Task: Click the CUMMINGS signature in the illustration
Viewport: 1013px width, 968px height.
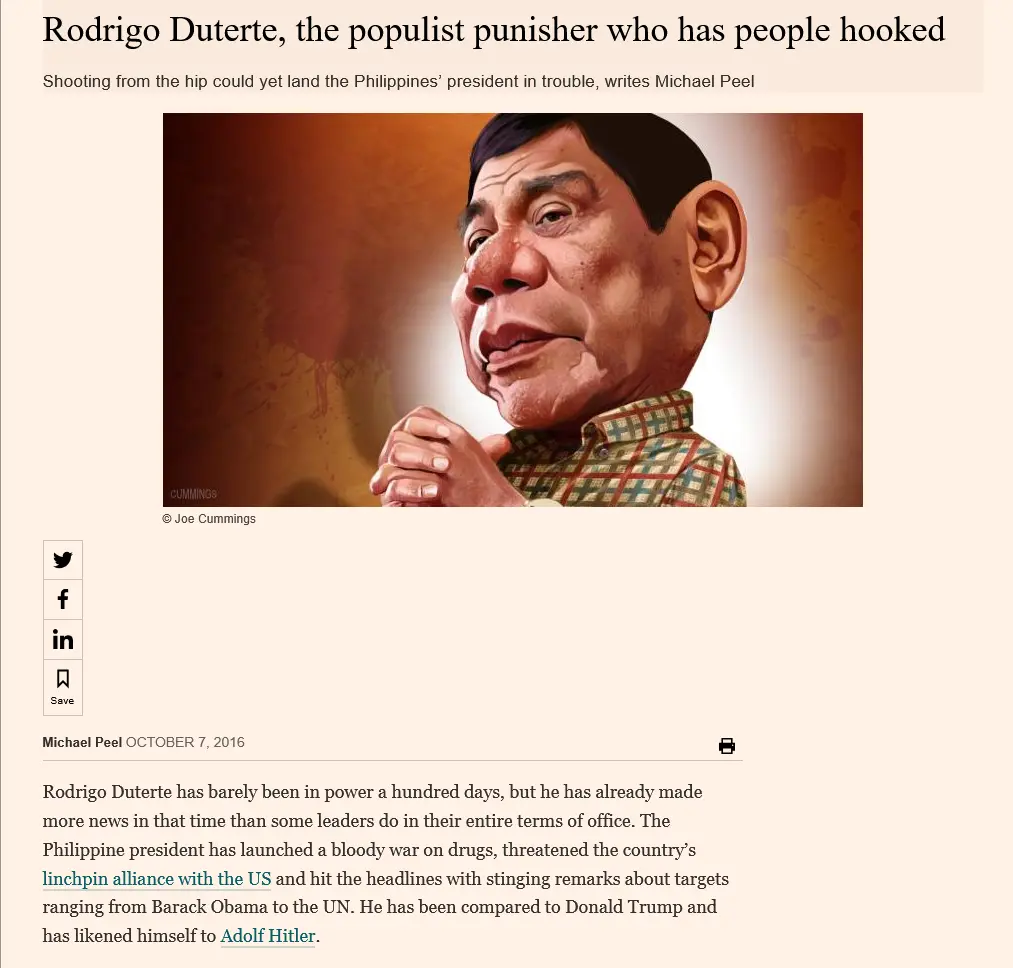Action: pos(193,494)
